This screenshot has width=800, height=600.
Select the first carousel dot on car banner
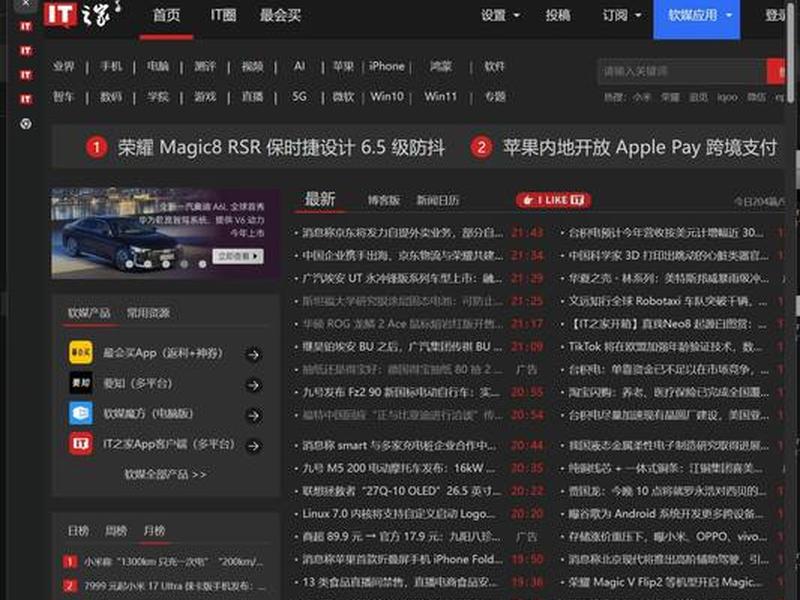pos(130,264)
